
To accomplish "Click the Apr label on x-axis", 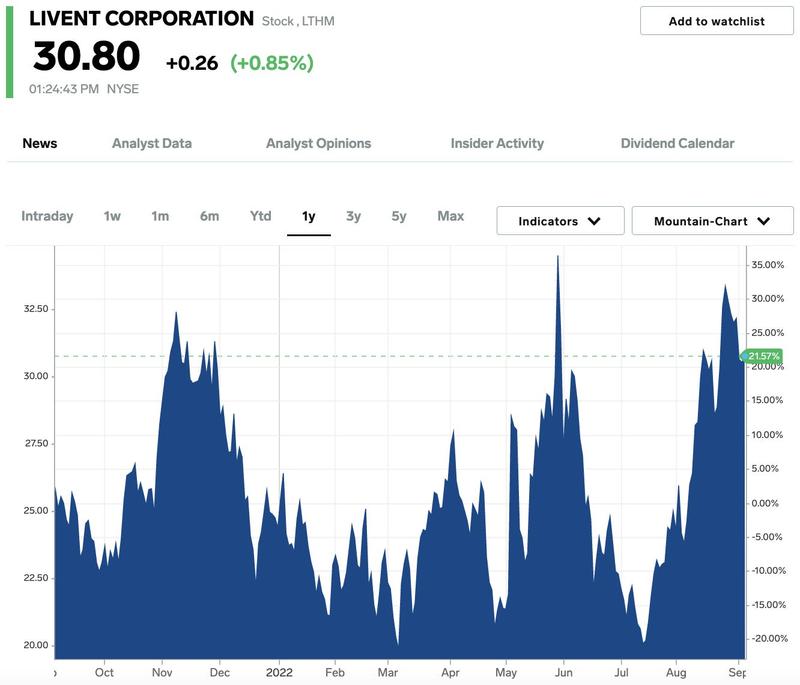I will point(451,673).
